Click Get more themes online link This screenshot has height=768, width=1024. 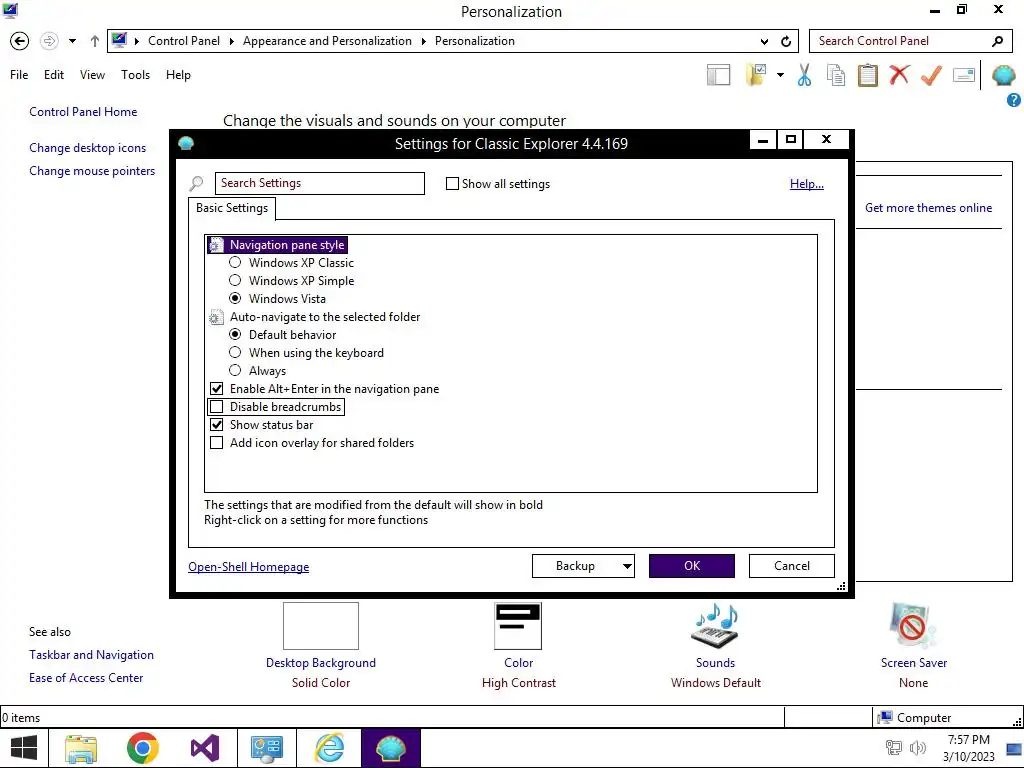(x=928, y=208)
